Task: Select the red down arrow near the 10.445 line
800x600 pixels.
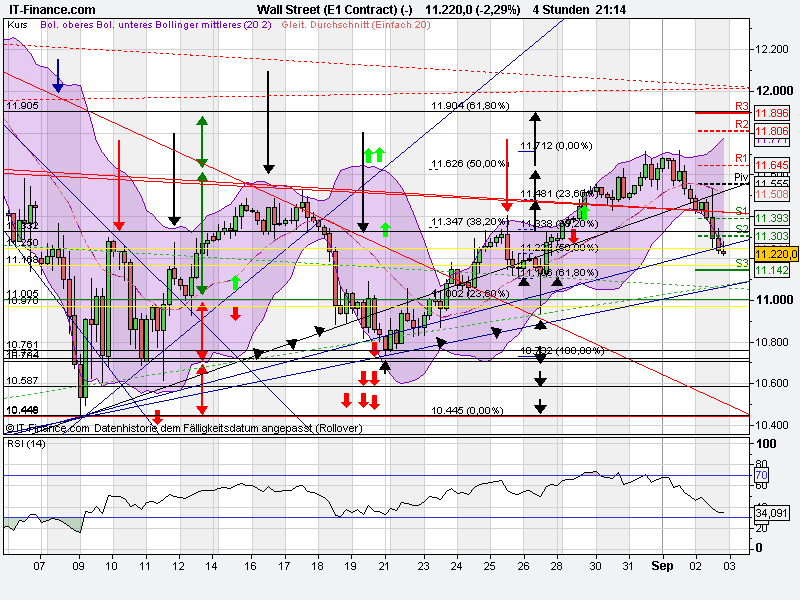Action: pyautogui.click(x=158, y=412)
